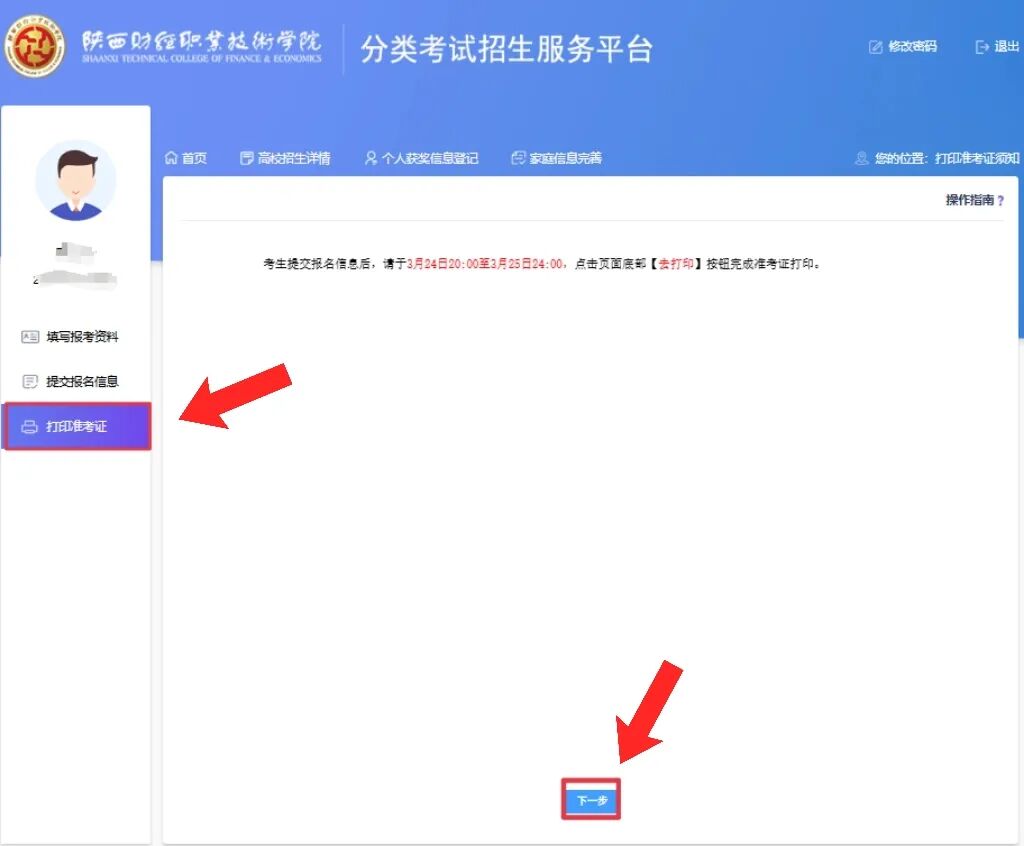This screenshot has width=1024, height=846.
Task: Click the exit arrow icon beside 退出
Action: tap(981, 47)
